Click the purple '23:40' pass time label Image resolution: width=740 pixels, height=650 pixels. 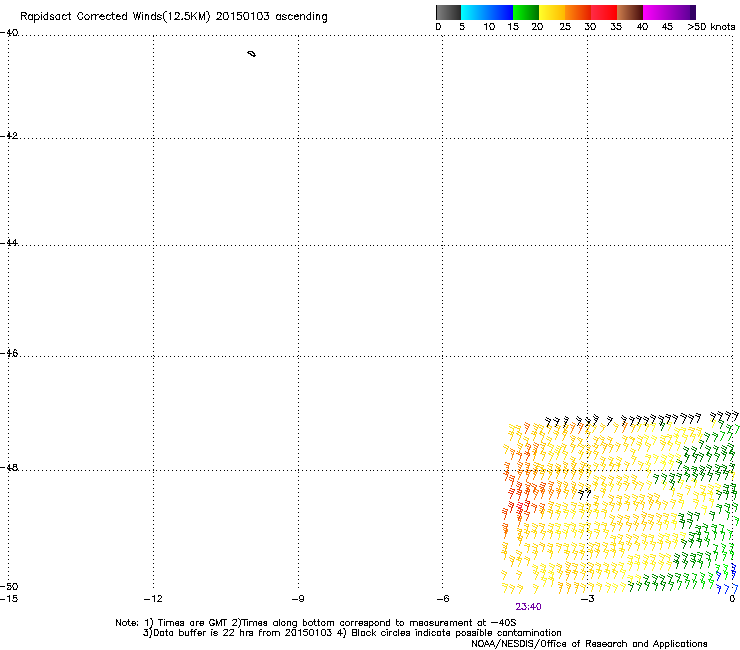(x=528, y=607)
